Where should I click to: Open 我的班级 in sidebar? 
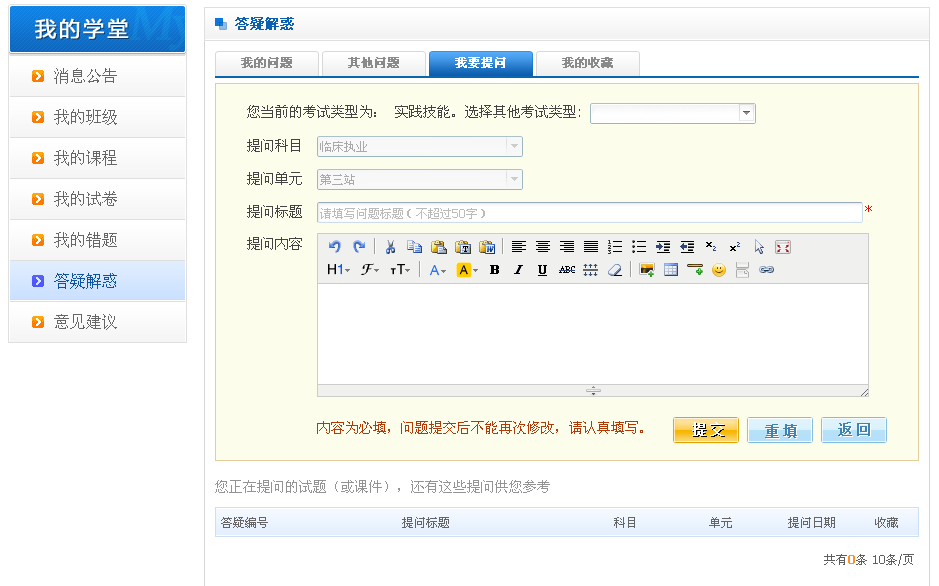(98, 117)
